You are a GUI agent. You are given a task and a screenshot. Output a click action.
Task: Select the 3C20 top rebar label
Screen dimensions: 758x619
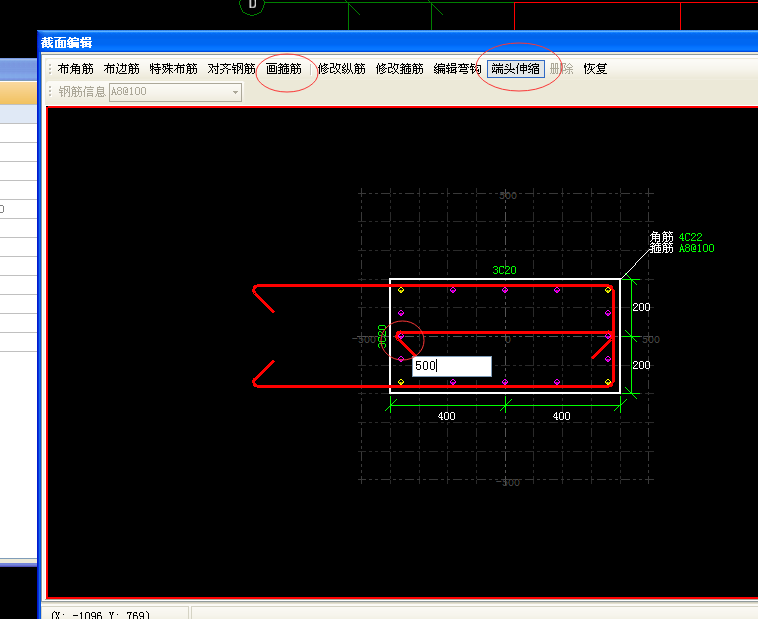[504, 270]
